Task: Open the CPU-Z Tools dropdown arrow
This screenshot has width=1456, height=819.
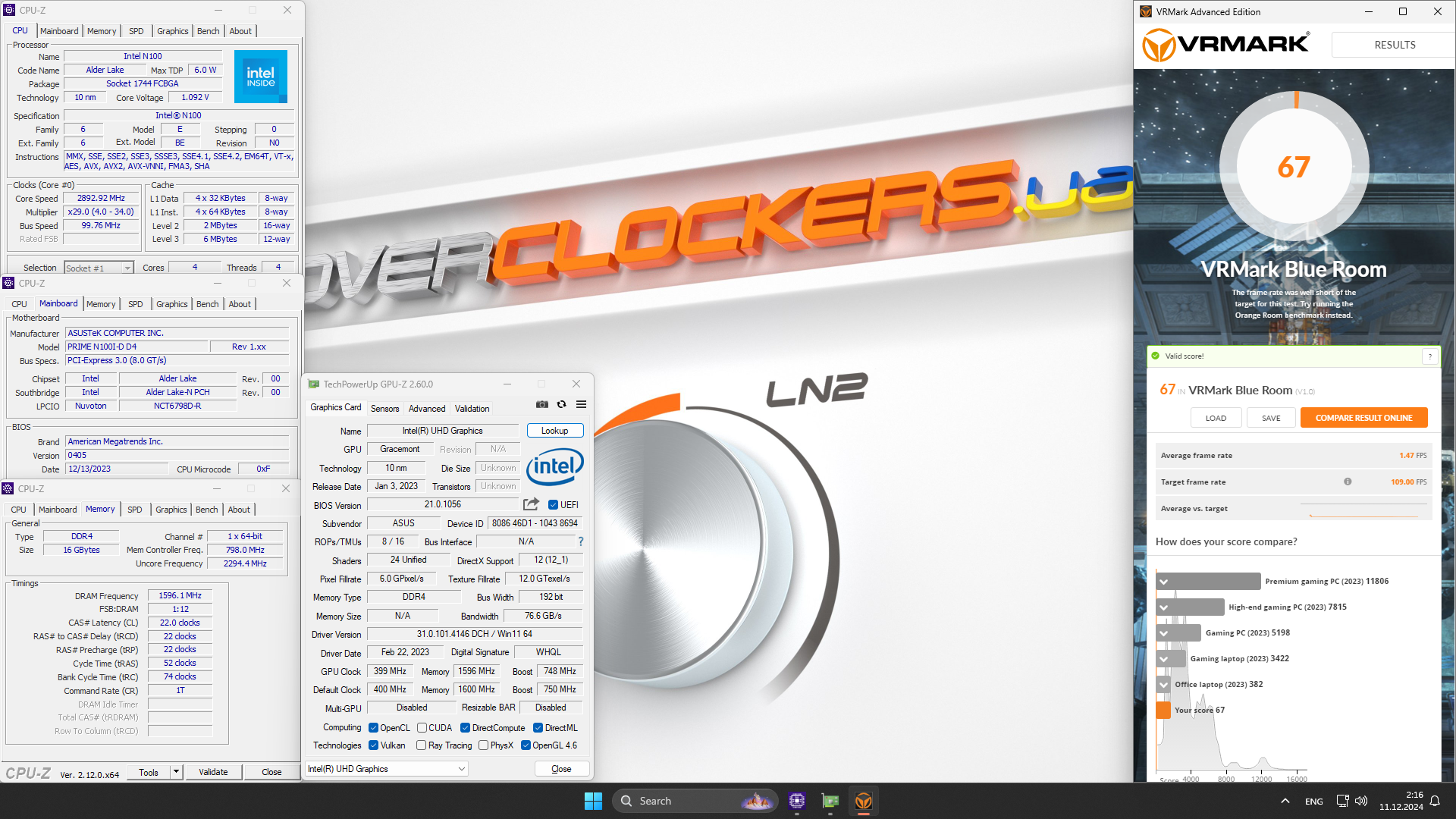Action: [x=176, y=772]
